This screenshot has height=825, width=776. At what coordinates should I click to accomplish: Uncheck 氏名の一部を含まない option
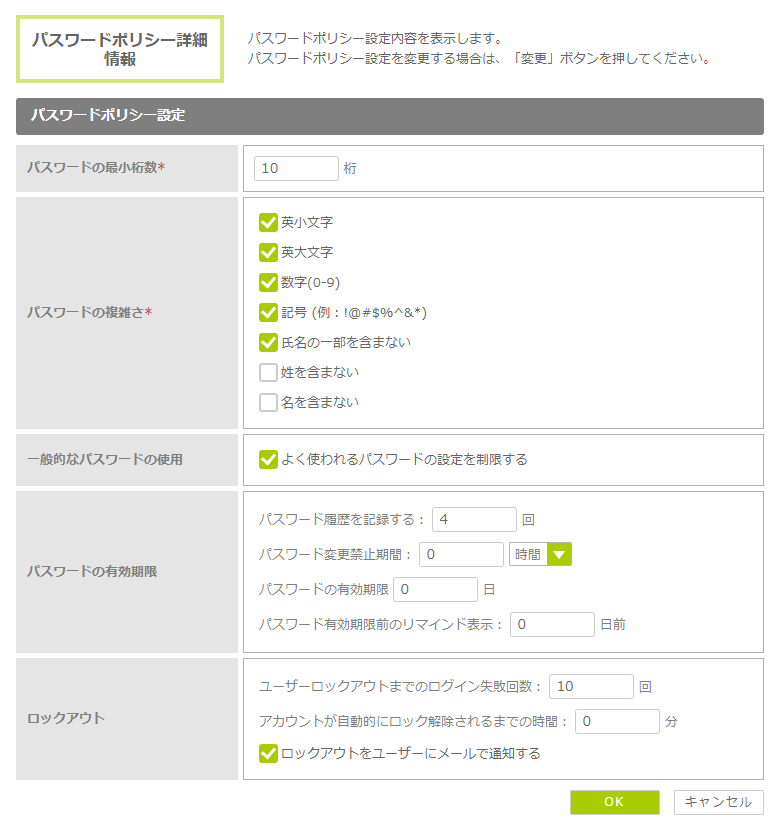(268, 342)
